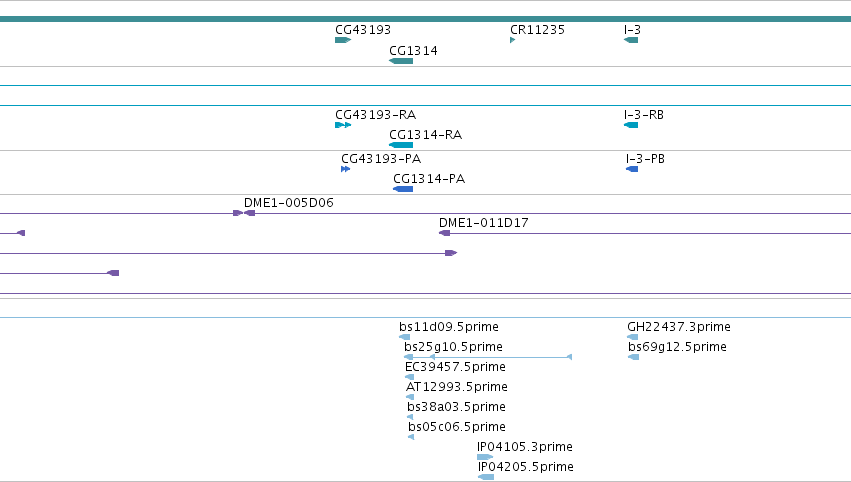Select the CG43193-PA label

tap(381, 159)
